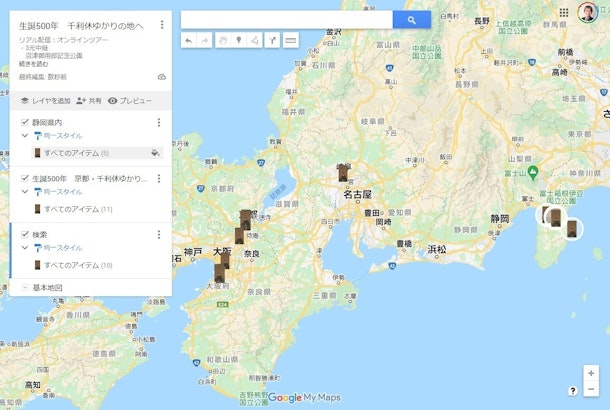The image size is (610, 410).
Task: Collapse the 検索 layer chevron
Action: tap(25, 247)
